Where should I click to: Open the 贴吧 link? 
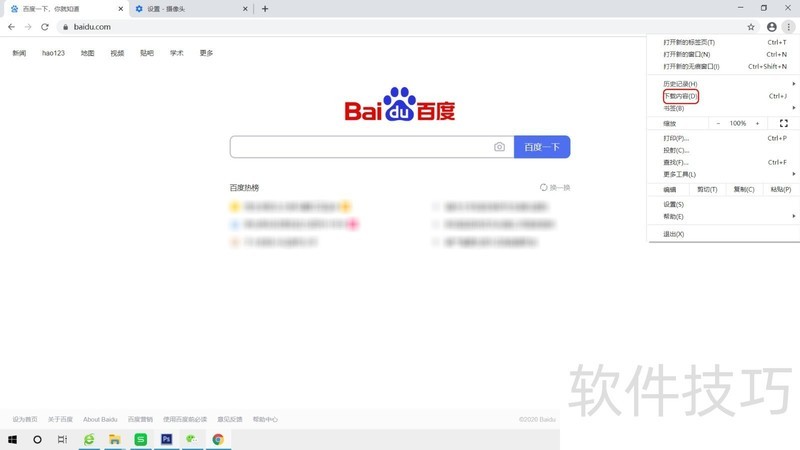147,53
